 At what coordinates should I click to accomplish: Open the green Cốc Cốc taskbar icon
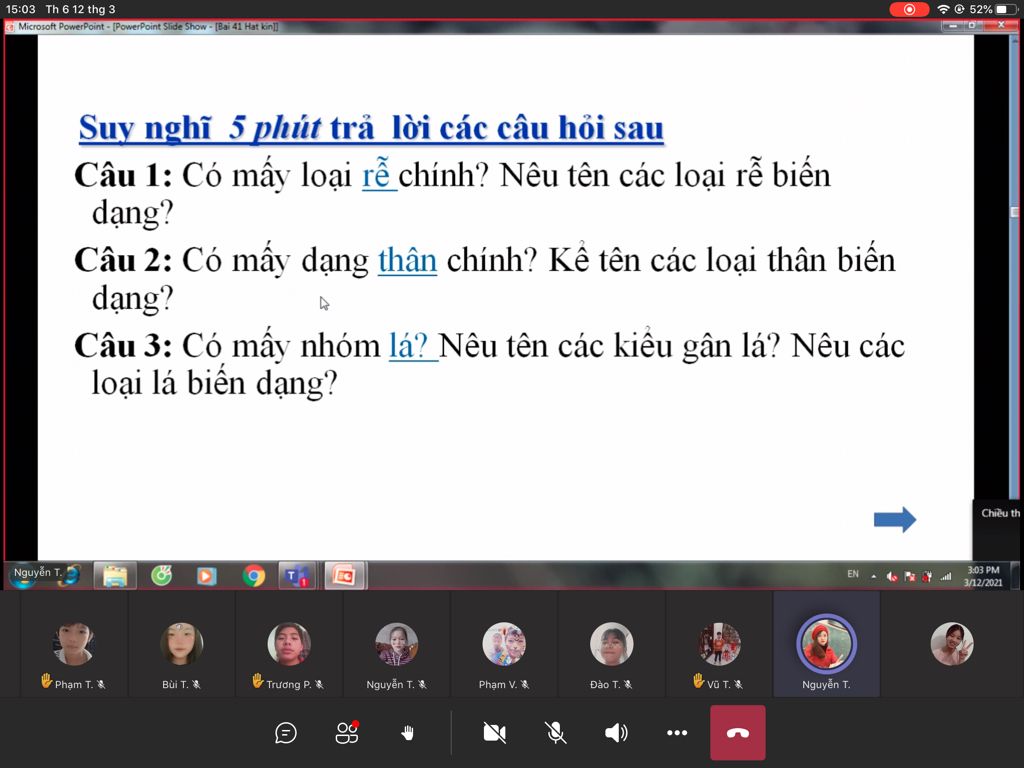click(x=161, y=576)
